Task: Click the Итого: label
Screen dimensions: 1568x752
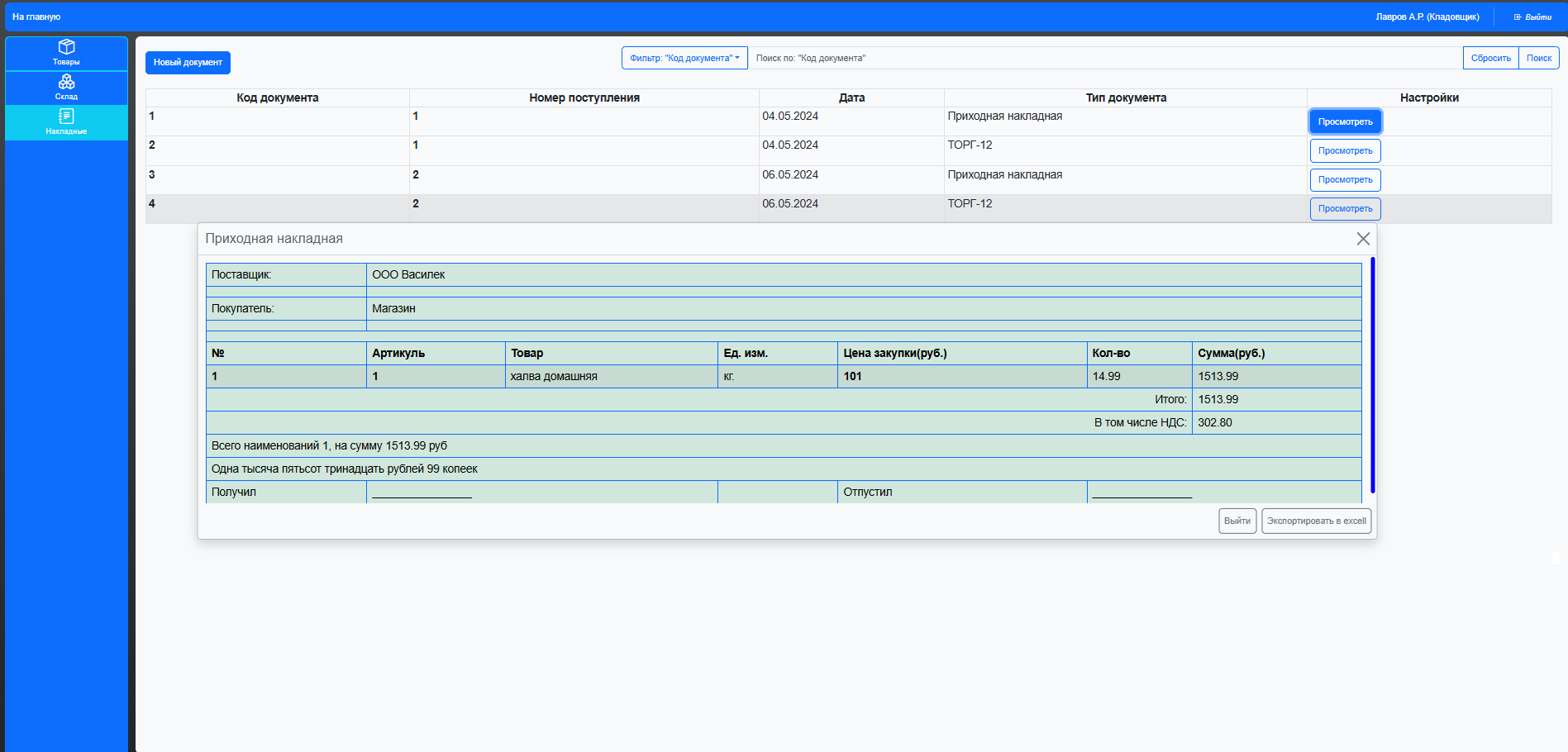Action: tap(1170, 399)
